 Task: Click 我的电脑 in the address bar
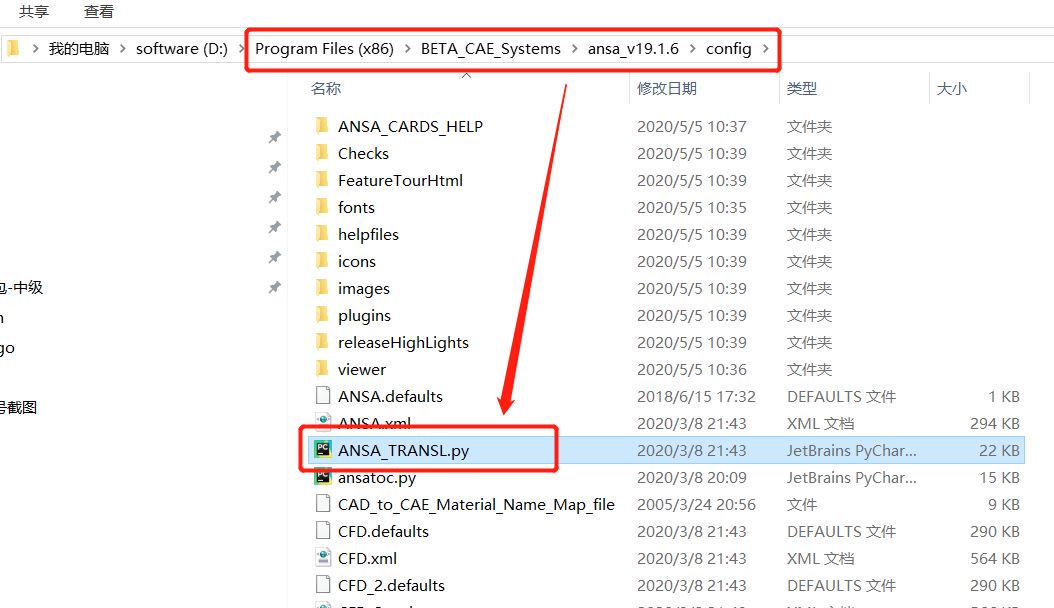pos(79,48)
